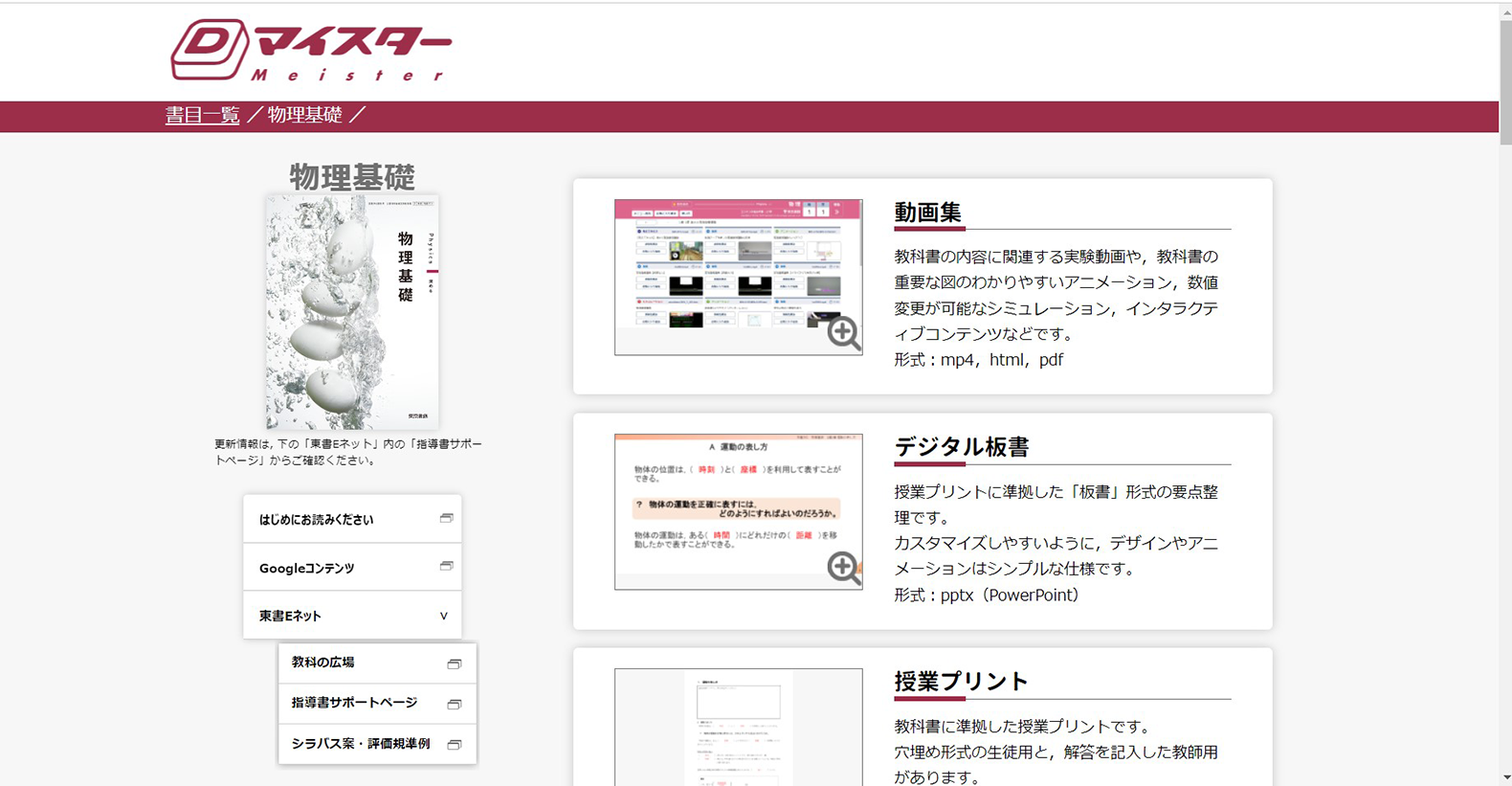Screen dimensions: 1512x786
Task: Open the はじめにお読みください menu item
Action: point(317,520)
